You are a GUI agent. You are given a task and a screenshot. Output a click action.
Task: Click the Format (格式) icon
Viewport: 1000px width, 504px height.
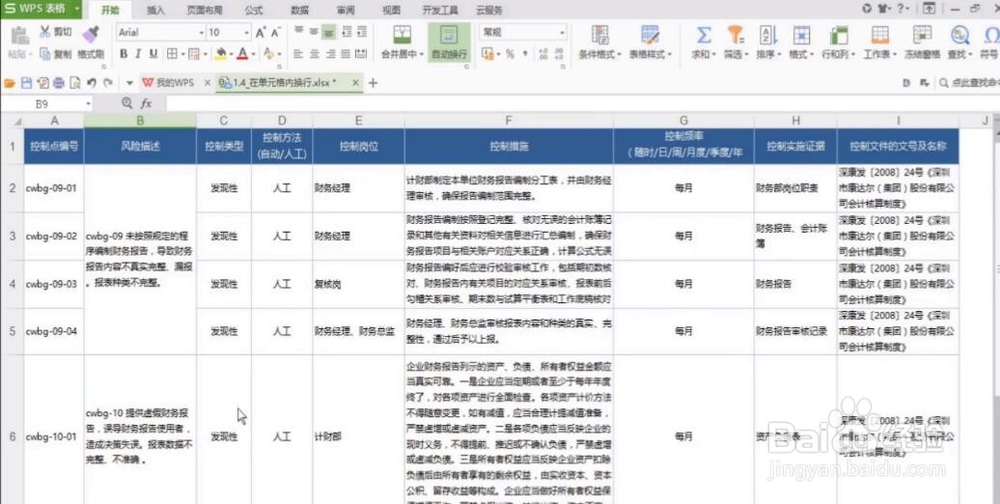801,35
